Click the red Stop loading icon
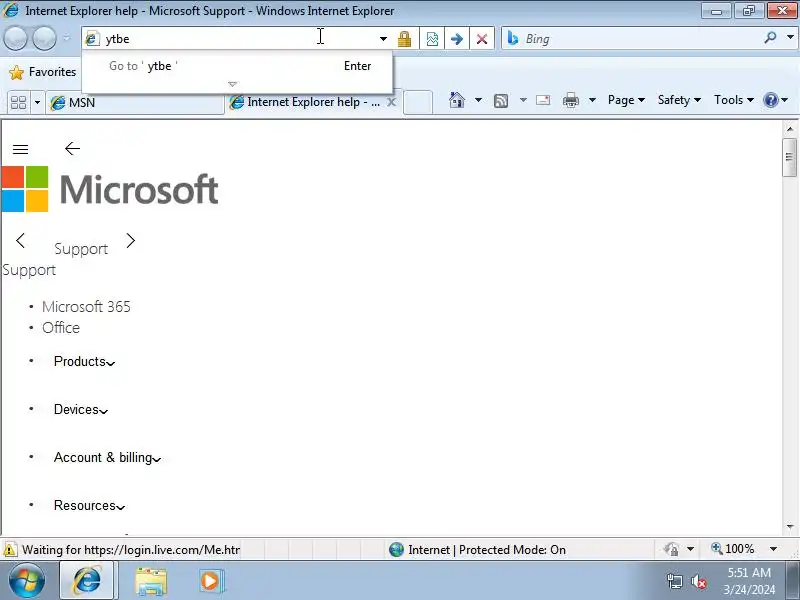The height and width of the screenshot is (600, 800). click(x=482, y=39)
